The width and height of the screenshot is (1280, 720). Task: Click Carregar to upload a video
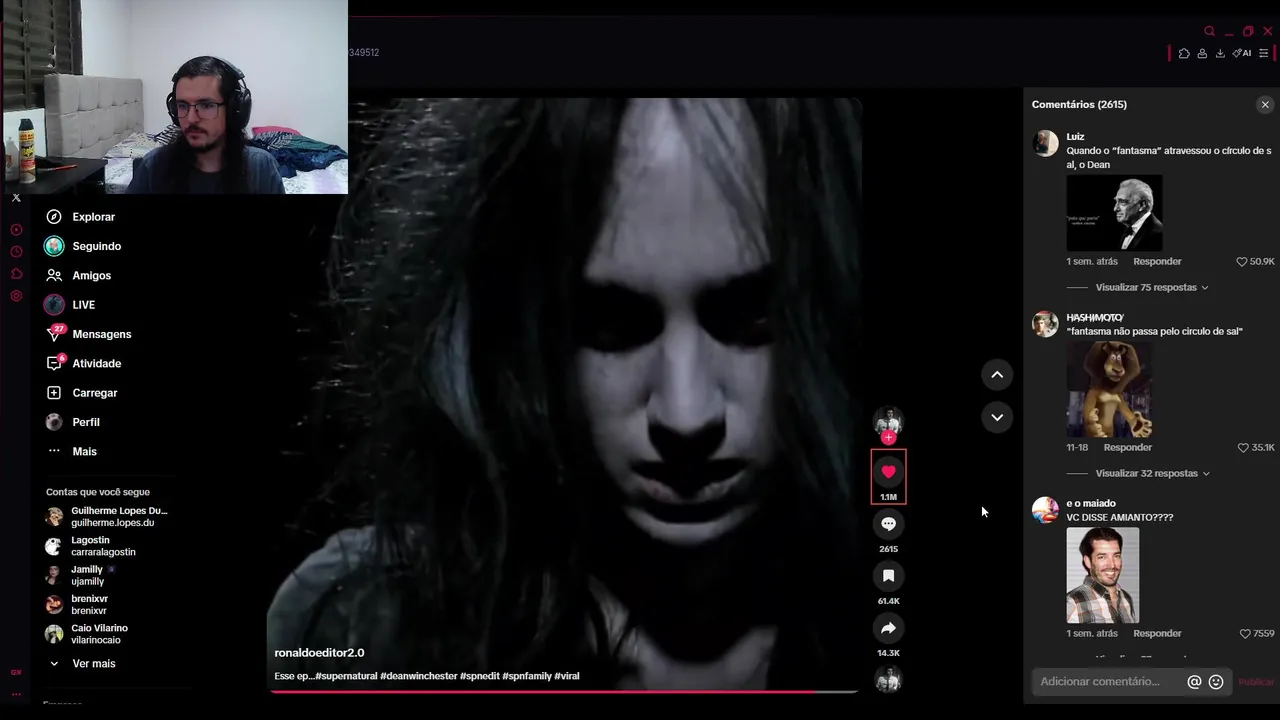pos(81,393)
